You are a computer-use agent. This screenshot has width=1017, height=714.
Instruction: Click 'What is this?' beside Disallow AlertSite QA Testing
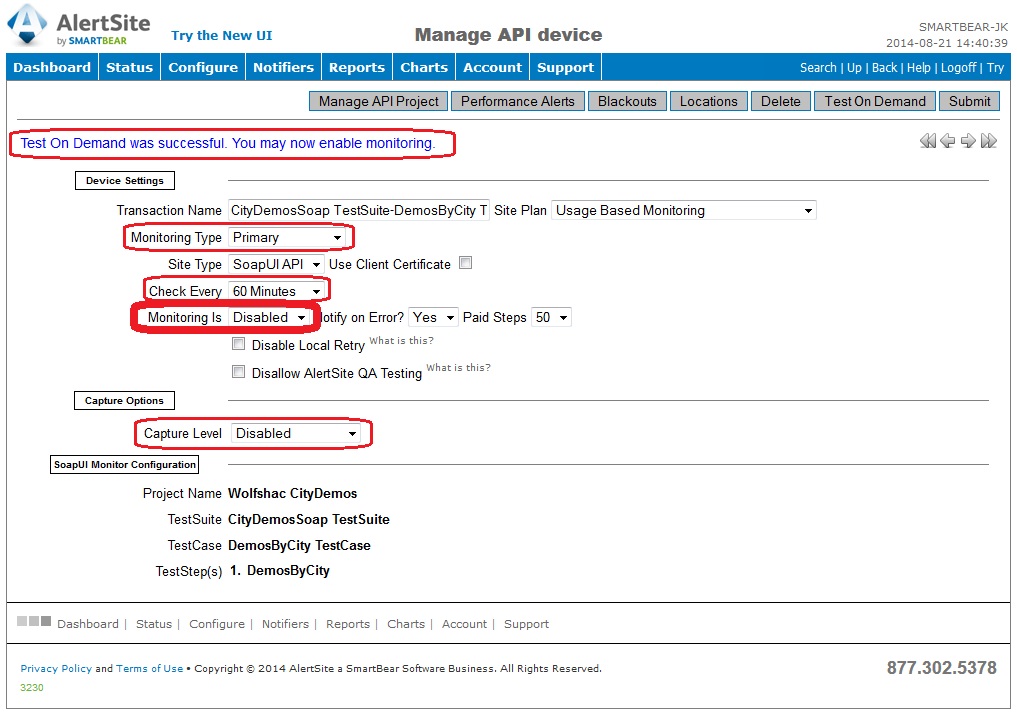pyautogui.click(x=459, y=368)
